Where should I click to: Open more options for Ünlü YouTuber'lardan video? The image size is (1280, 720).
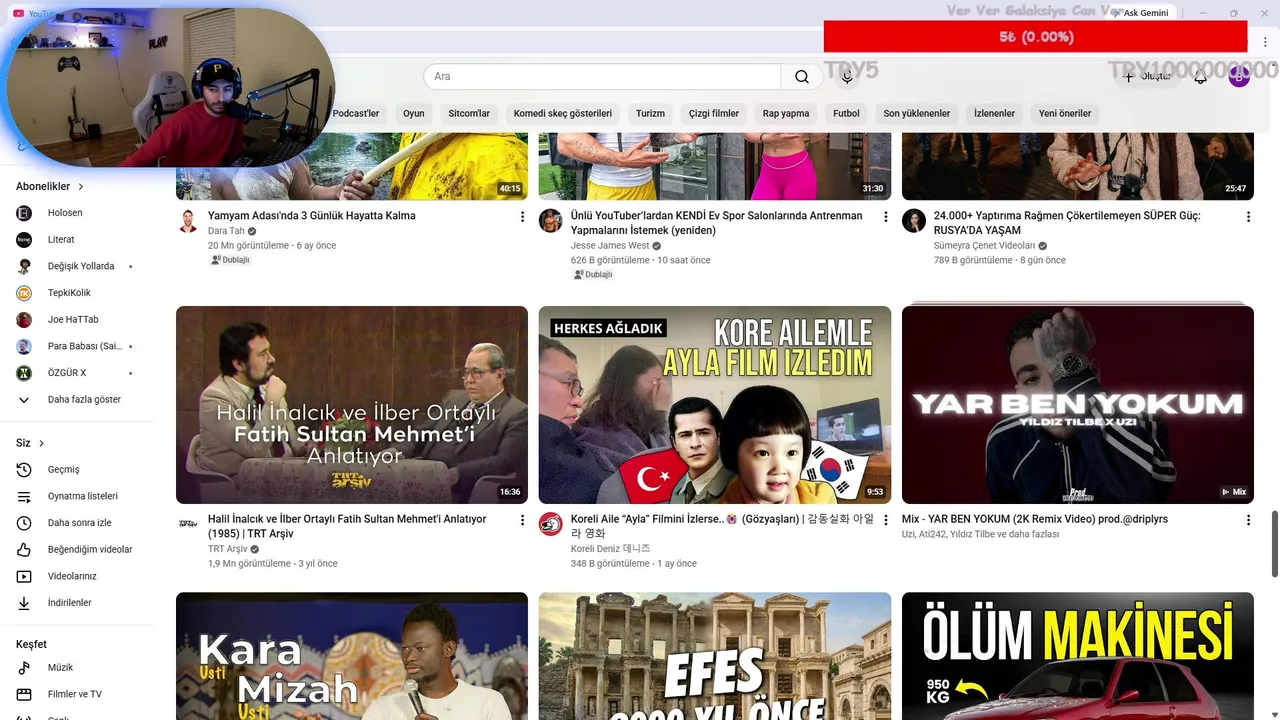click(x=885, y=216)
